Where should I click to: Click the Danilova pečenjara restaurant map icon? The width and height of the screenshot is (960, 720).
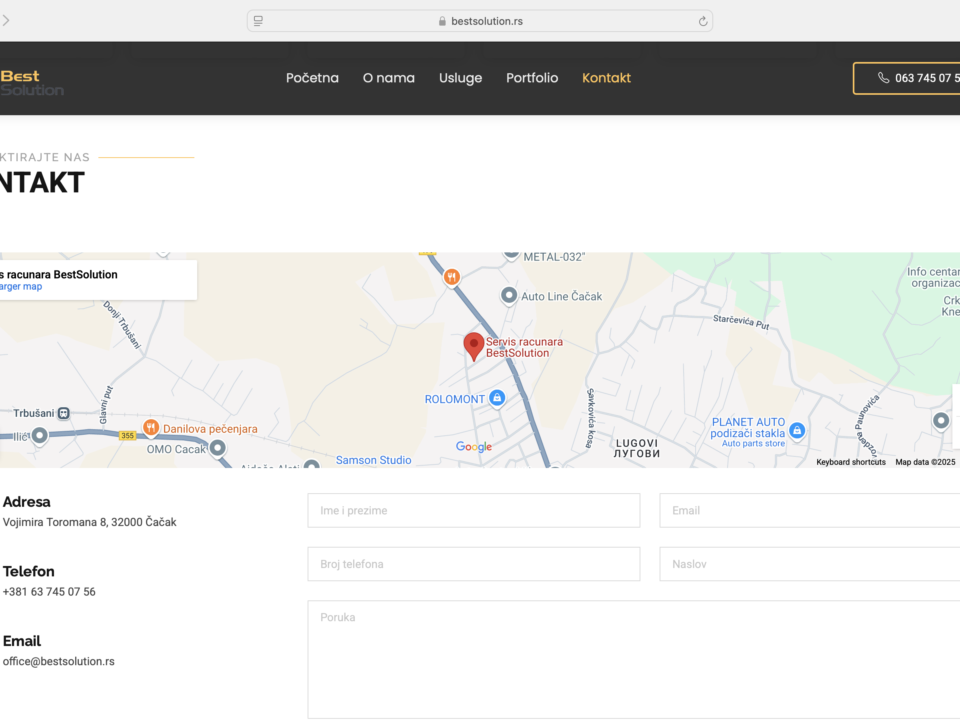(150, 428)
